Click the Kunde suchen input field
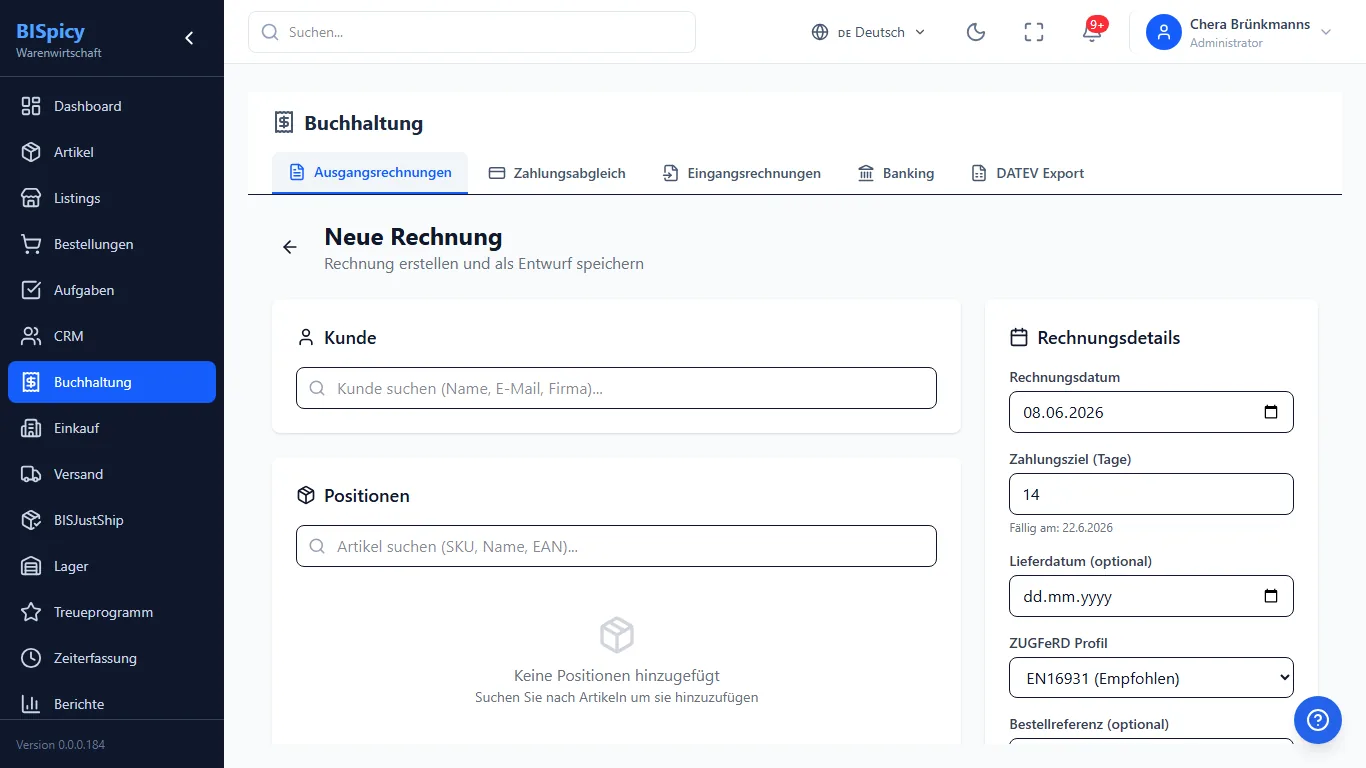The height and width of the screenshot is (768, 1366). [x=616, y=388]
